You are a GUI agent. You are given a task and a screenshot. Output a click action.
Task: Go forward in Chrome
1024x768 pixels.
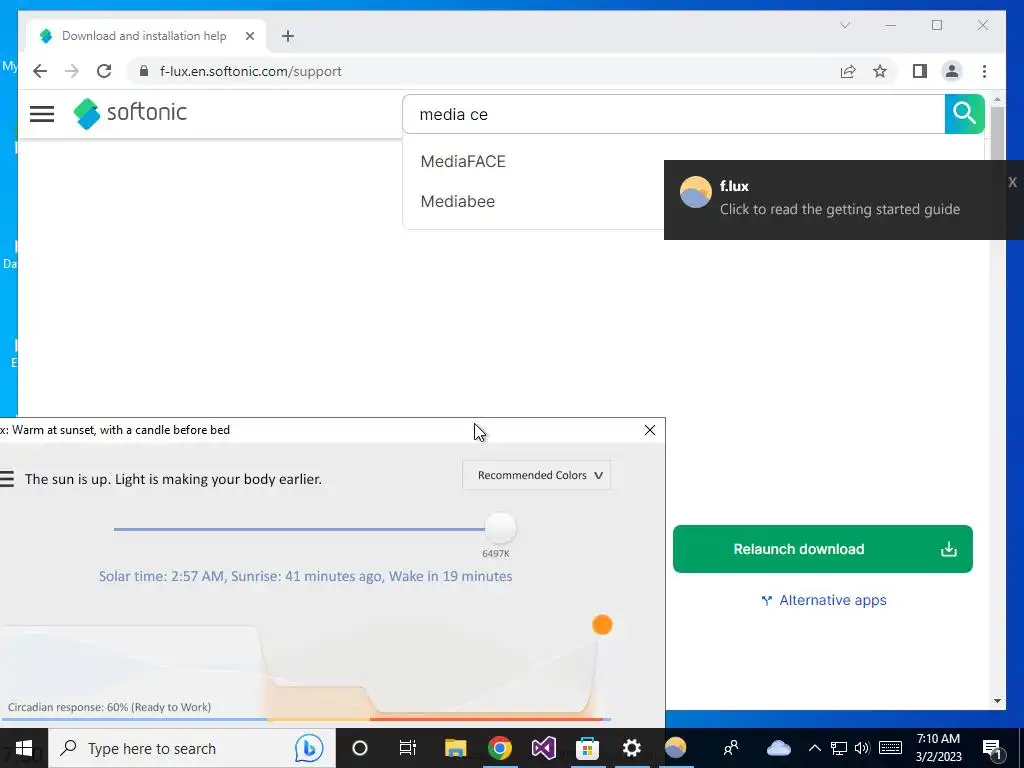coord(72,71)
